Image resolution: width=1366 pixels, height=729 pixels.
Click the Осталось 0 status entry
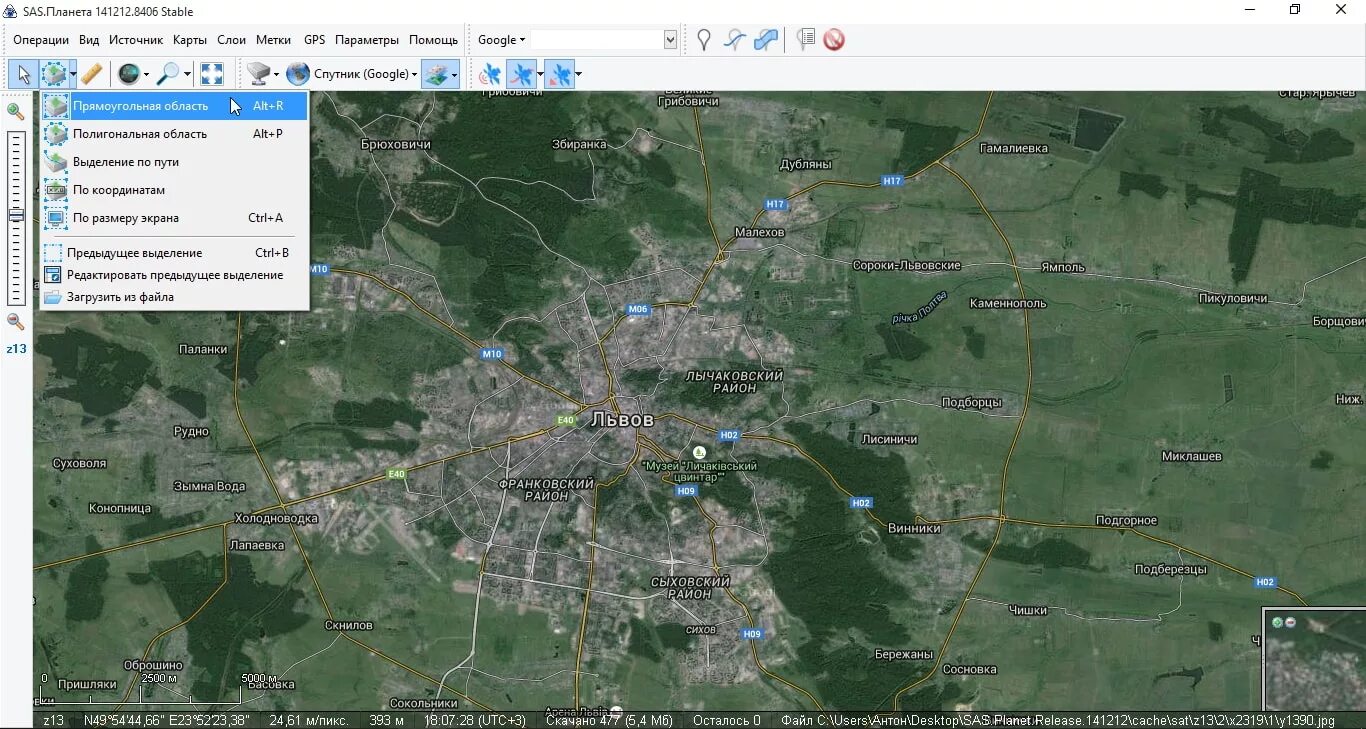click(727, 720)
